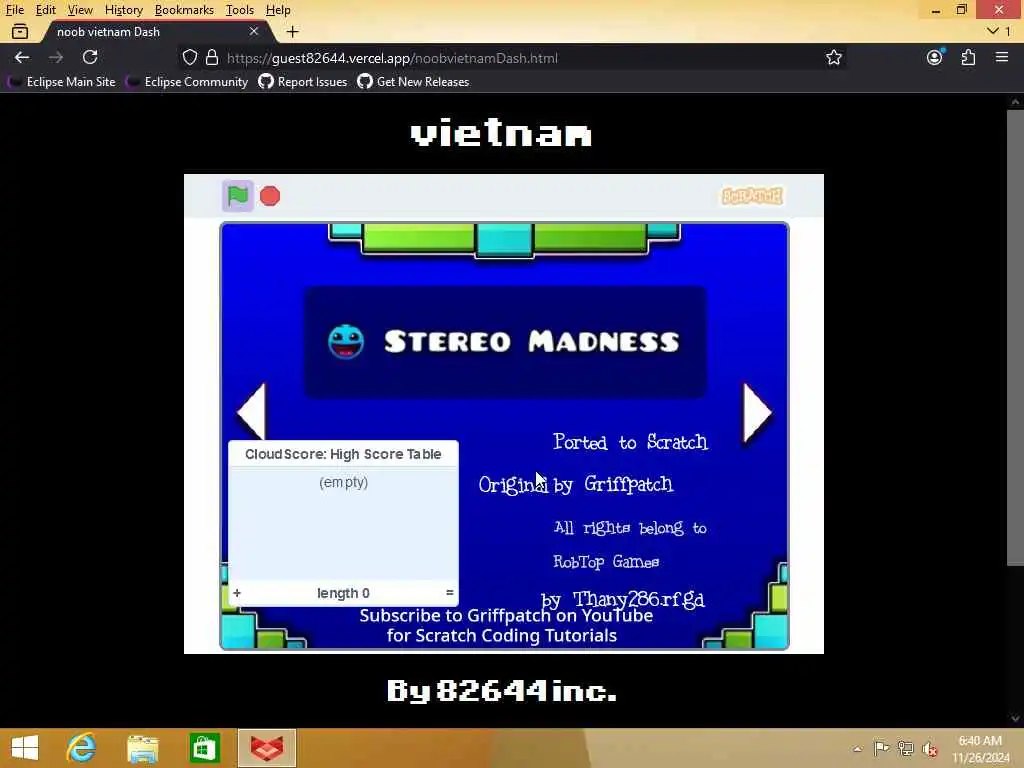The height and width of the screenshot is (768, 1024).
Task: Go to previous level with left arrow
Action: [x=251, y=411]
